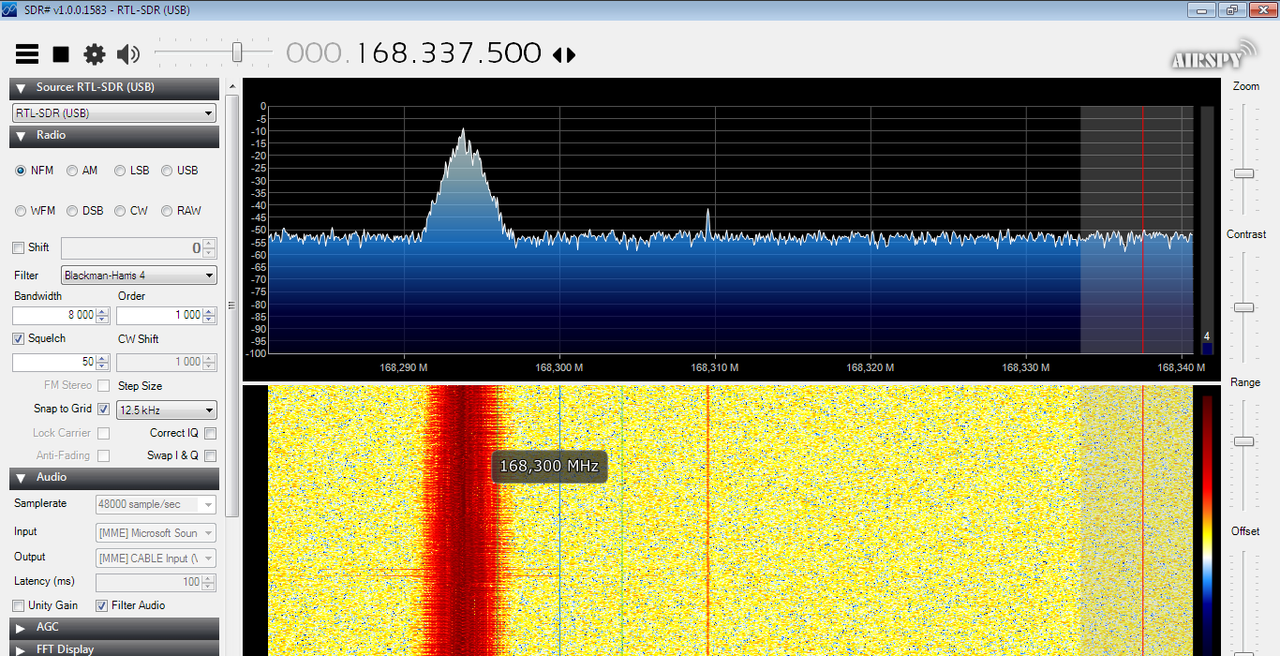Open the configuration gear icon
Viewport: 1280px width, 656px height.
point(94,54)
